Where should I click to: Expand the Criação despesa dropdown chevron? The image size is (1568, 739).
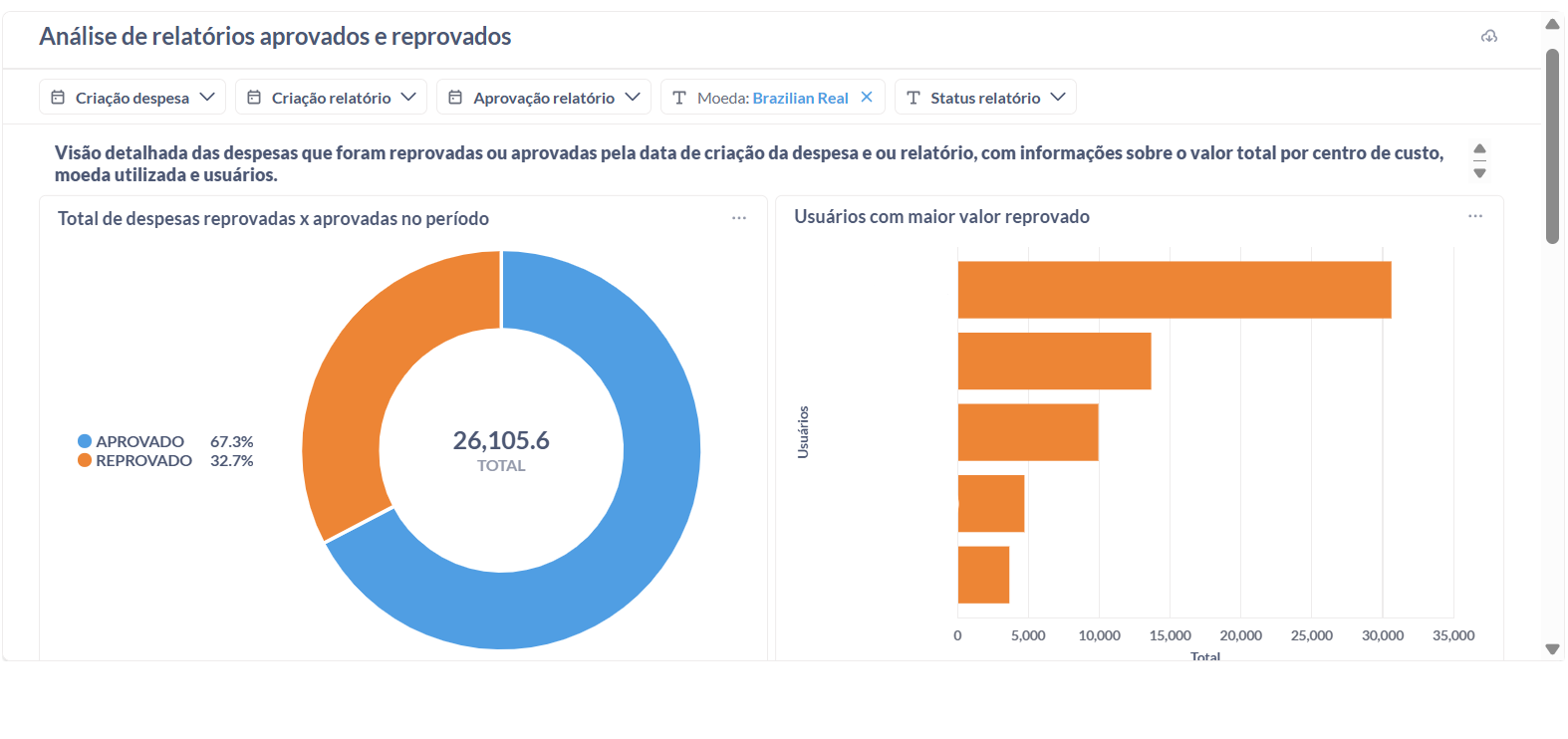tap(207, 97)
